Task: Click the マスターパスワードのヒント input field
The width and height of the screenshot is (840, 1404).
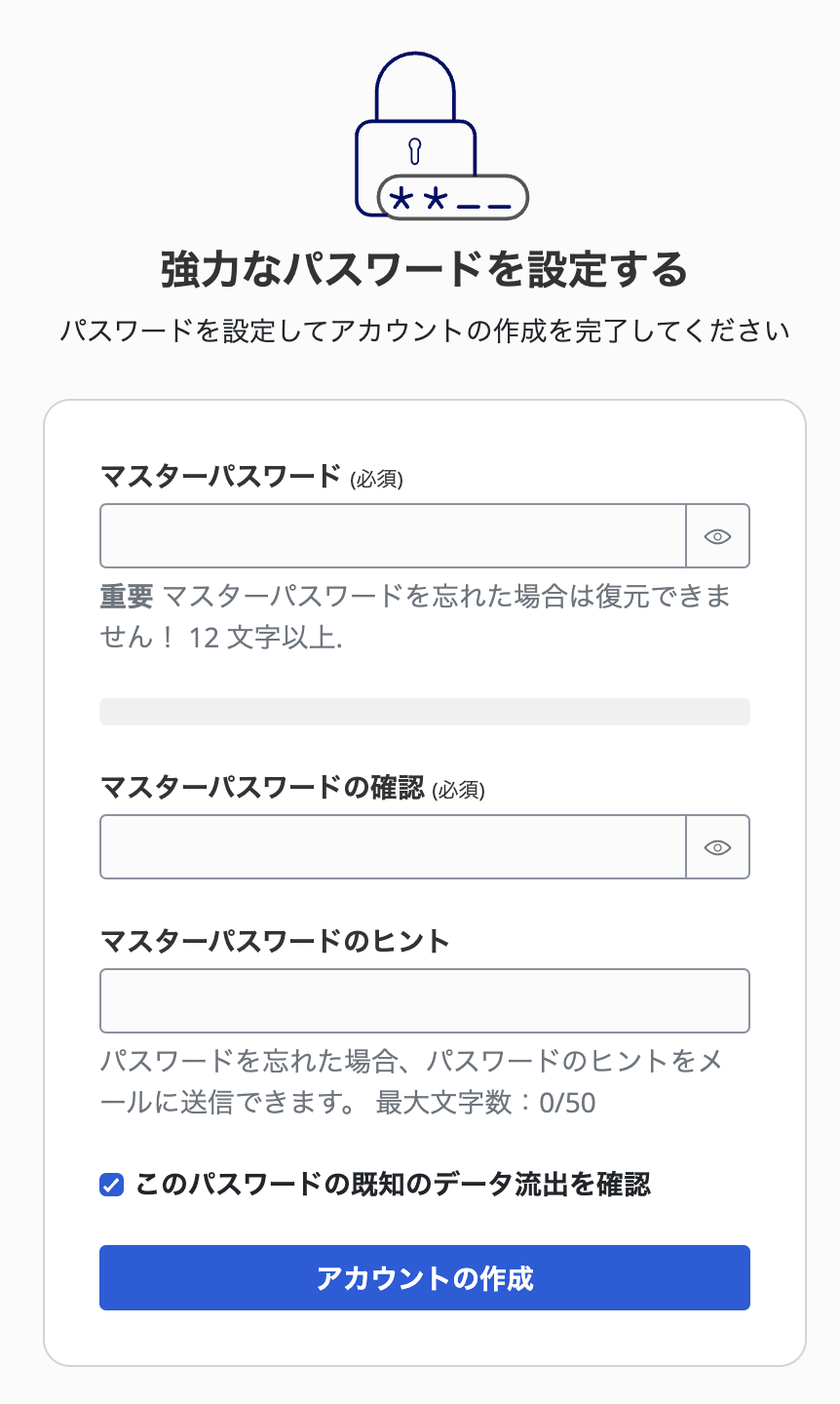Action: tap(424, 1000)
